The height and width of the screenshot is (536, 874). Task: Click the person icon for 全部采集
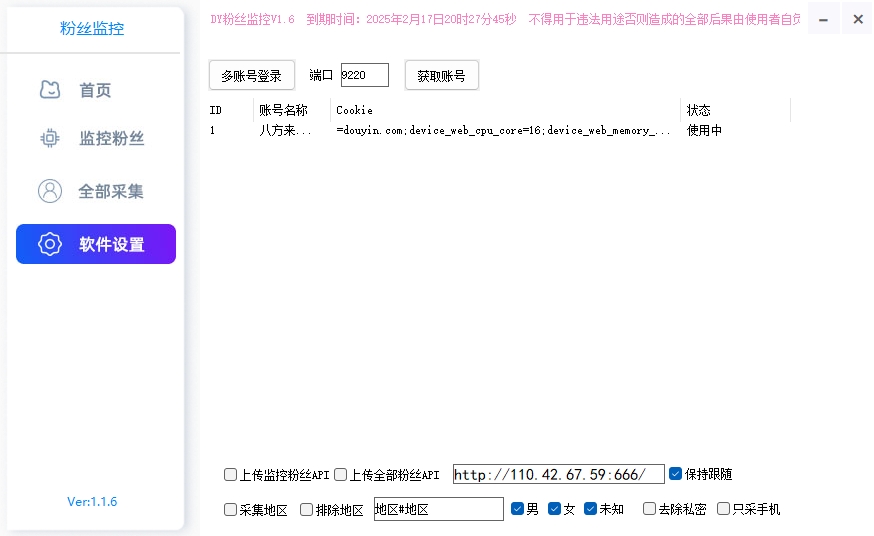[50, 191]
